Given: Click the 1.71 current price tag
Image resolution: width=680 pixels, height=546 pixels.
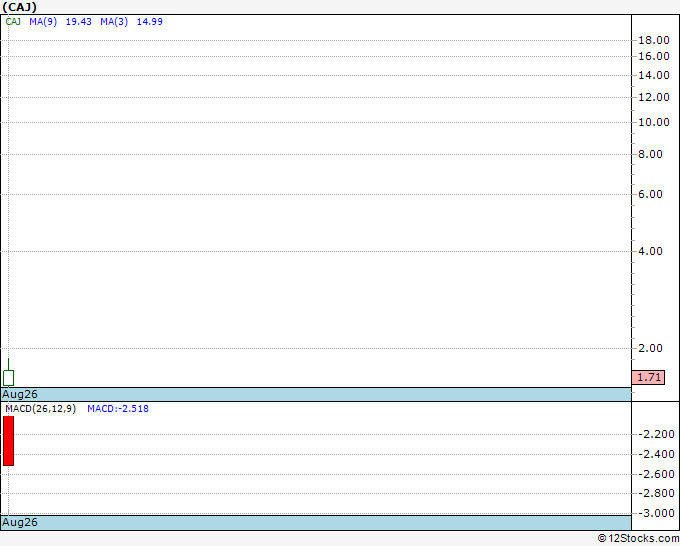Looking at the screenshot, I should click(x=648, y=377).
